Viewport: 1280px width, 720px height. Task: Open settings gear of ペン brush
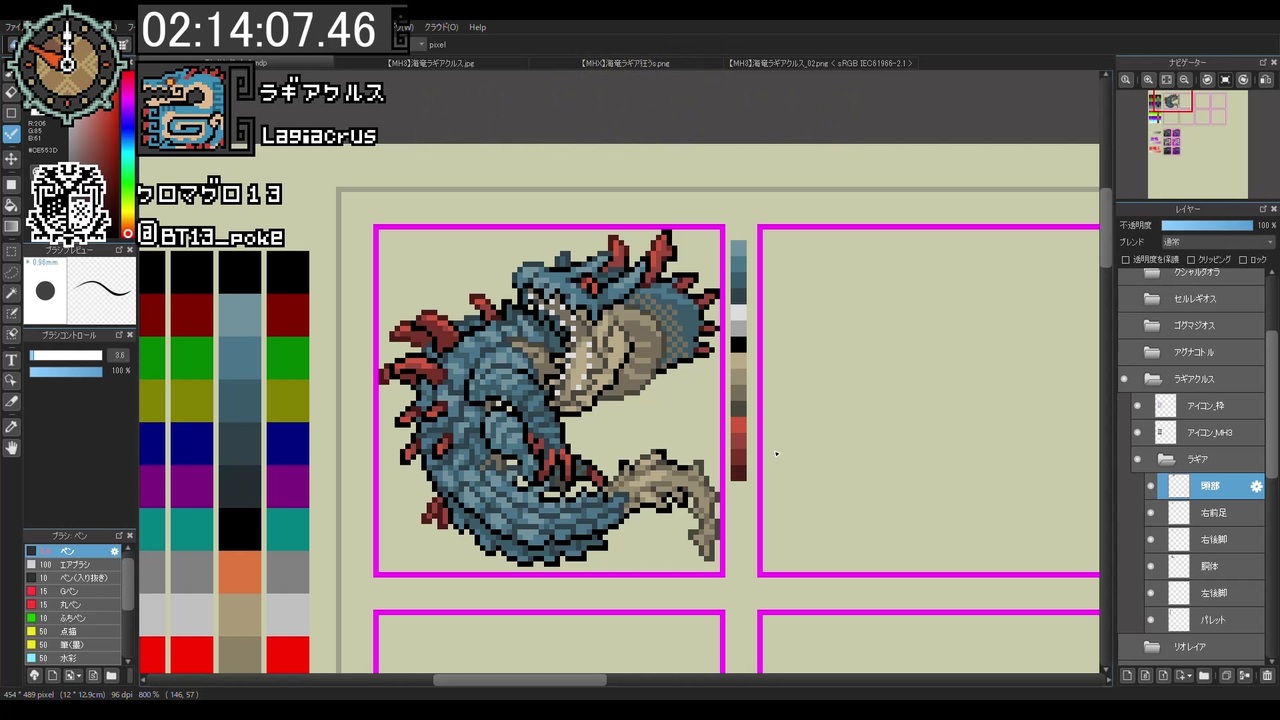114,551
